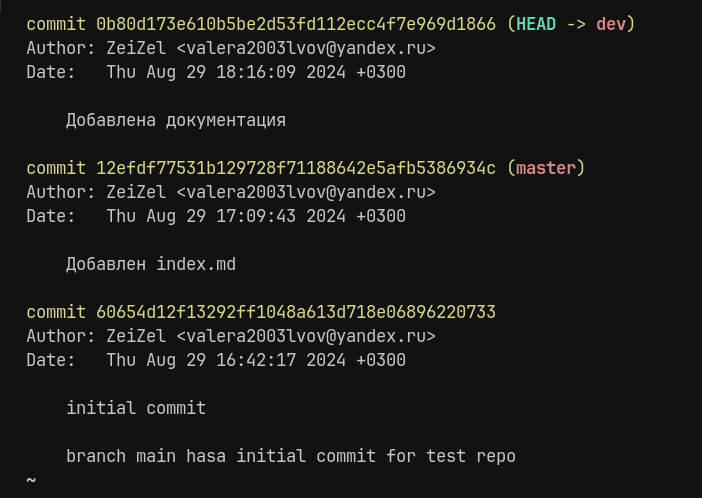Click the date 16:42:17 line

tap(216, 361)
